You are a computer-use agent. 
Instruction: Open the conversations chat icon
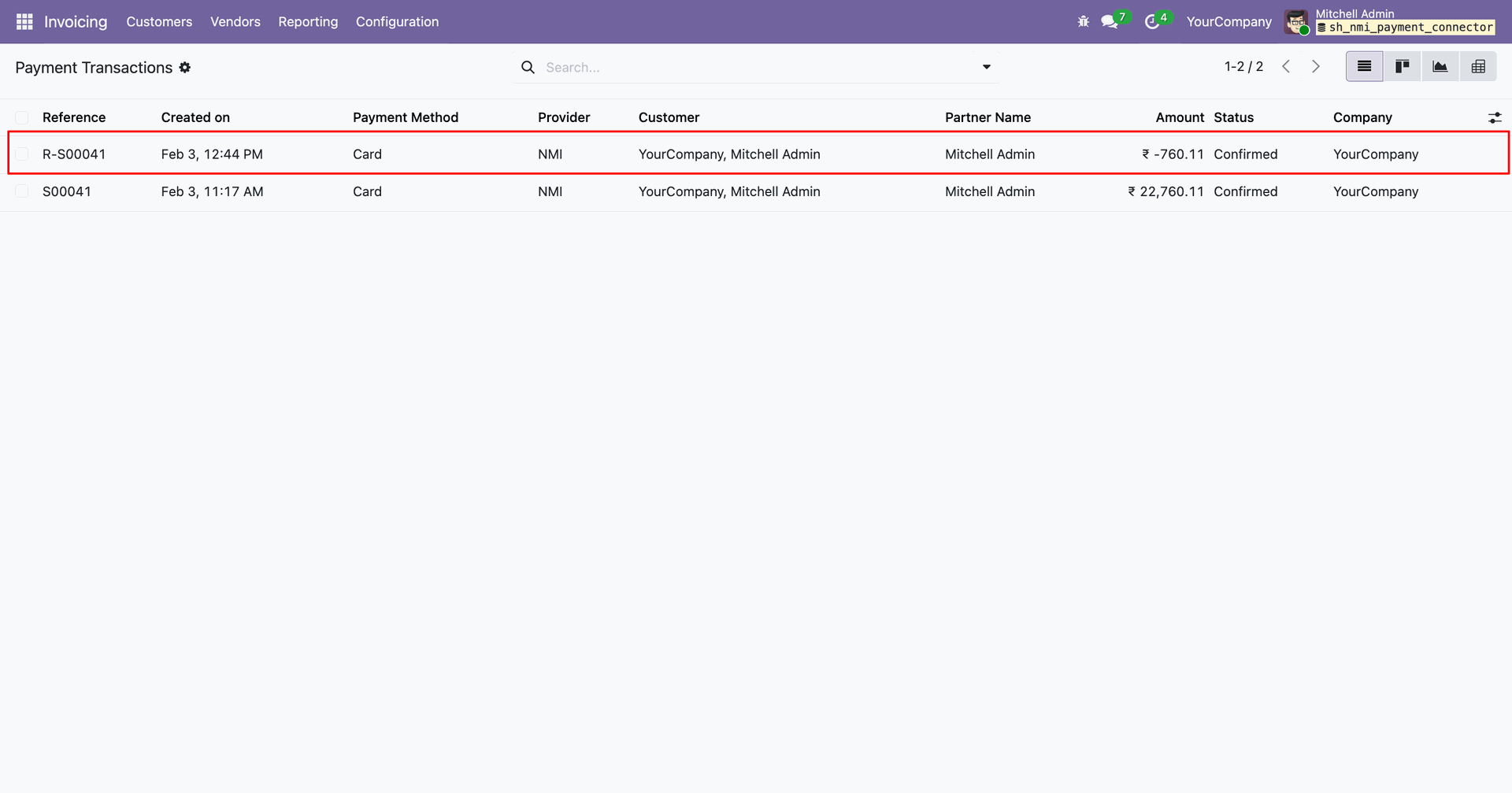[1110, 21]
